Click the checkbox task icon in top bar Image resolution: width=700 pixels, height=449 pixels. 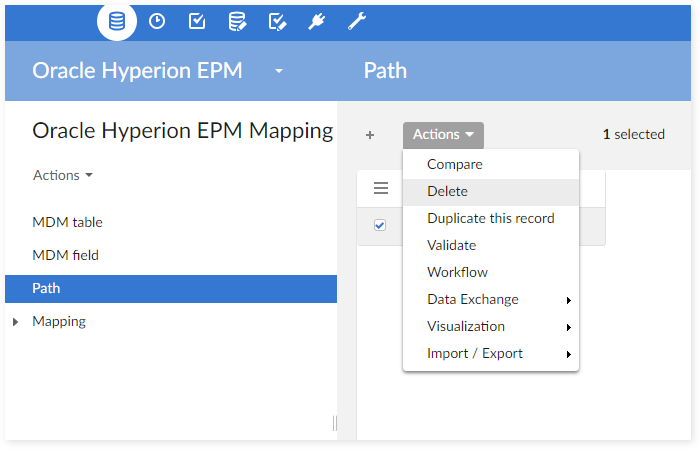(197, 21)
